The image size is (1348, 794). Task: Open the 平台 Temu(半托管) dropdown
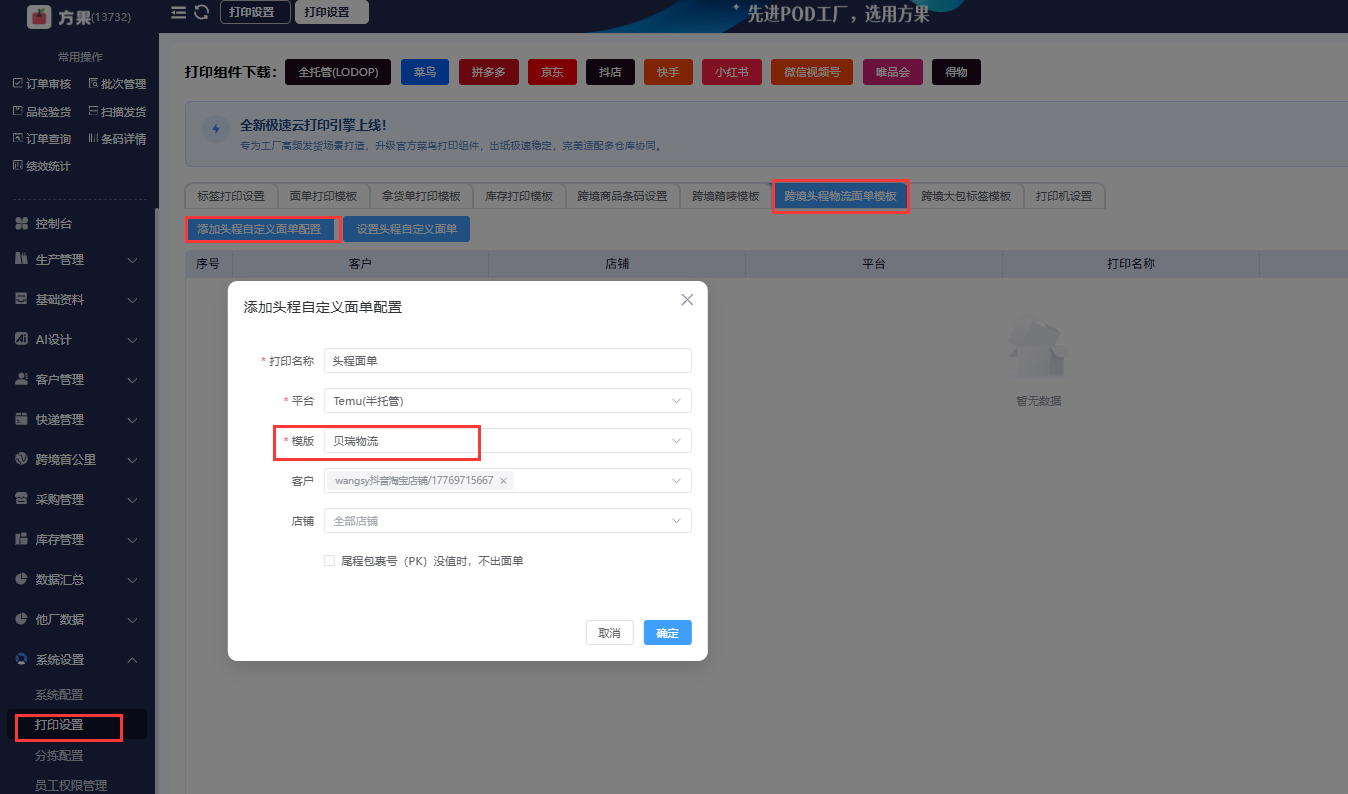[508, 401]
